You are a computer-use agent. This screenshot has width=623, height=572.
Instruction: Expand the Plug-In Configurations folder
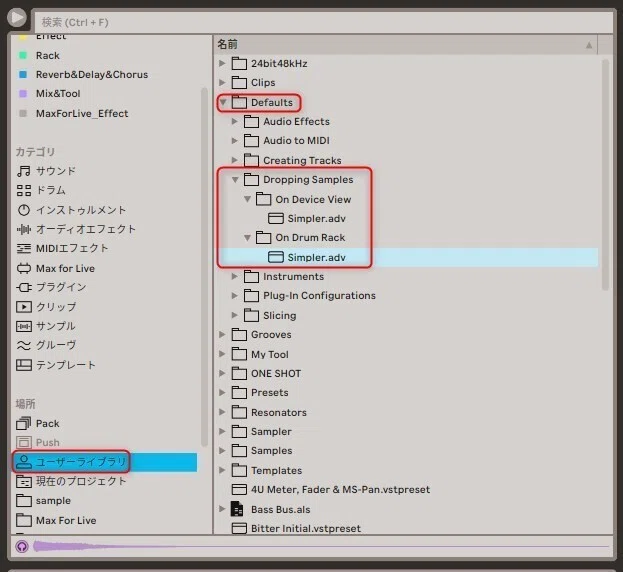pyautogui.click(x=234, y=296)
